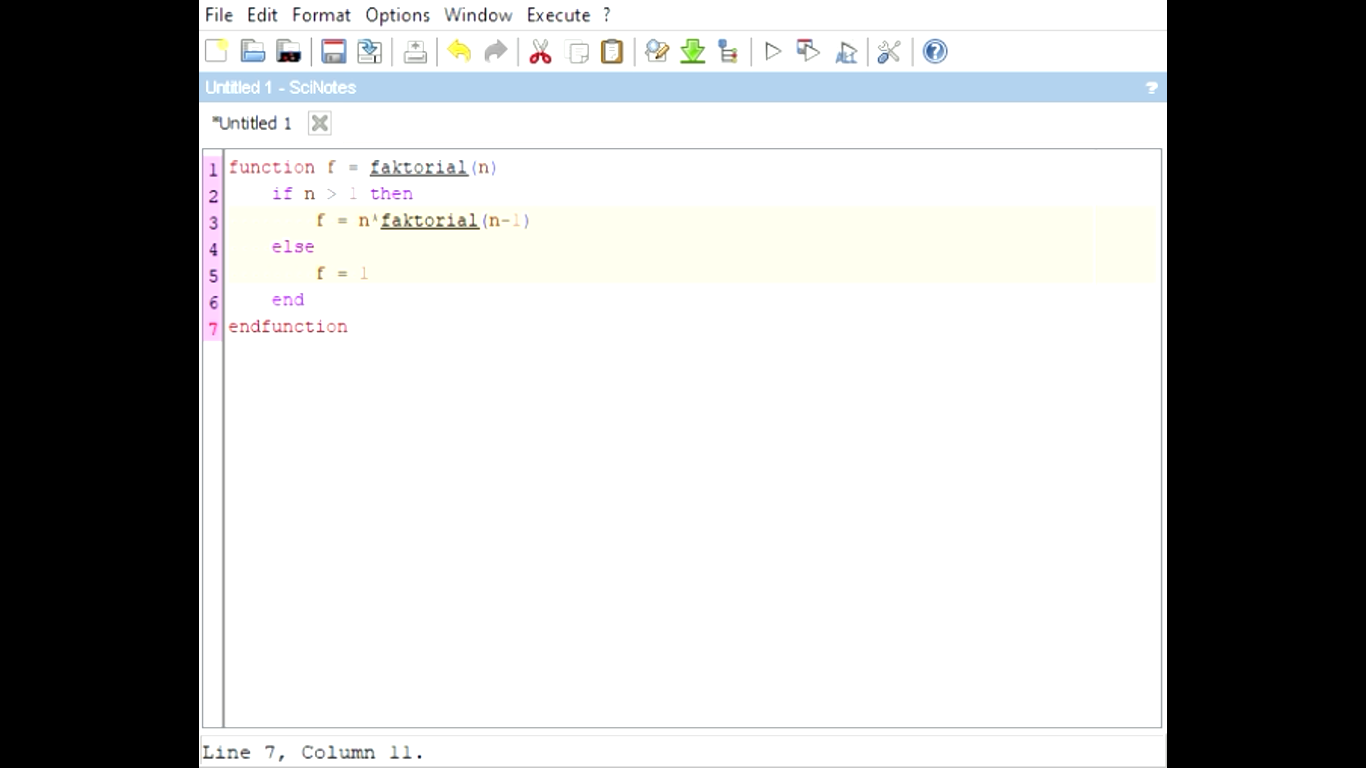Click the Save As icon
The image size is (1366, 768).
tap(370, 51)
